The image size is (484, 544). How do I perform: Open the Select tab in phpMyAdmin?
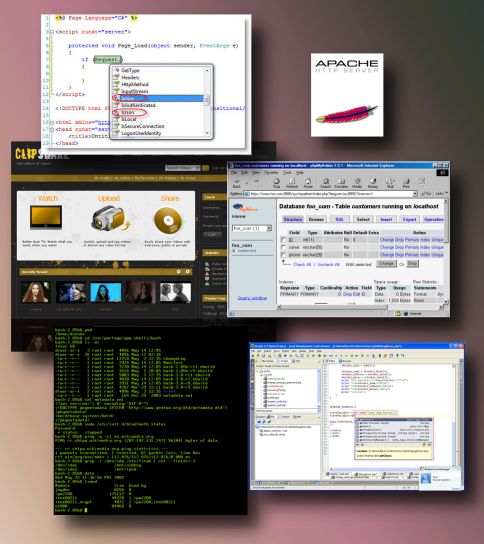[363, 219]
